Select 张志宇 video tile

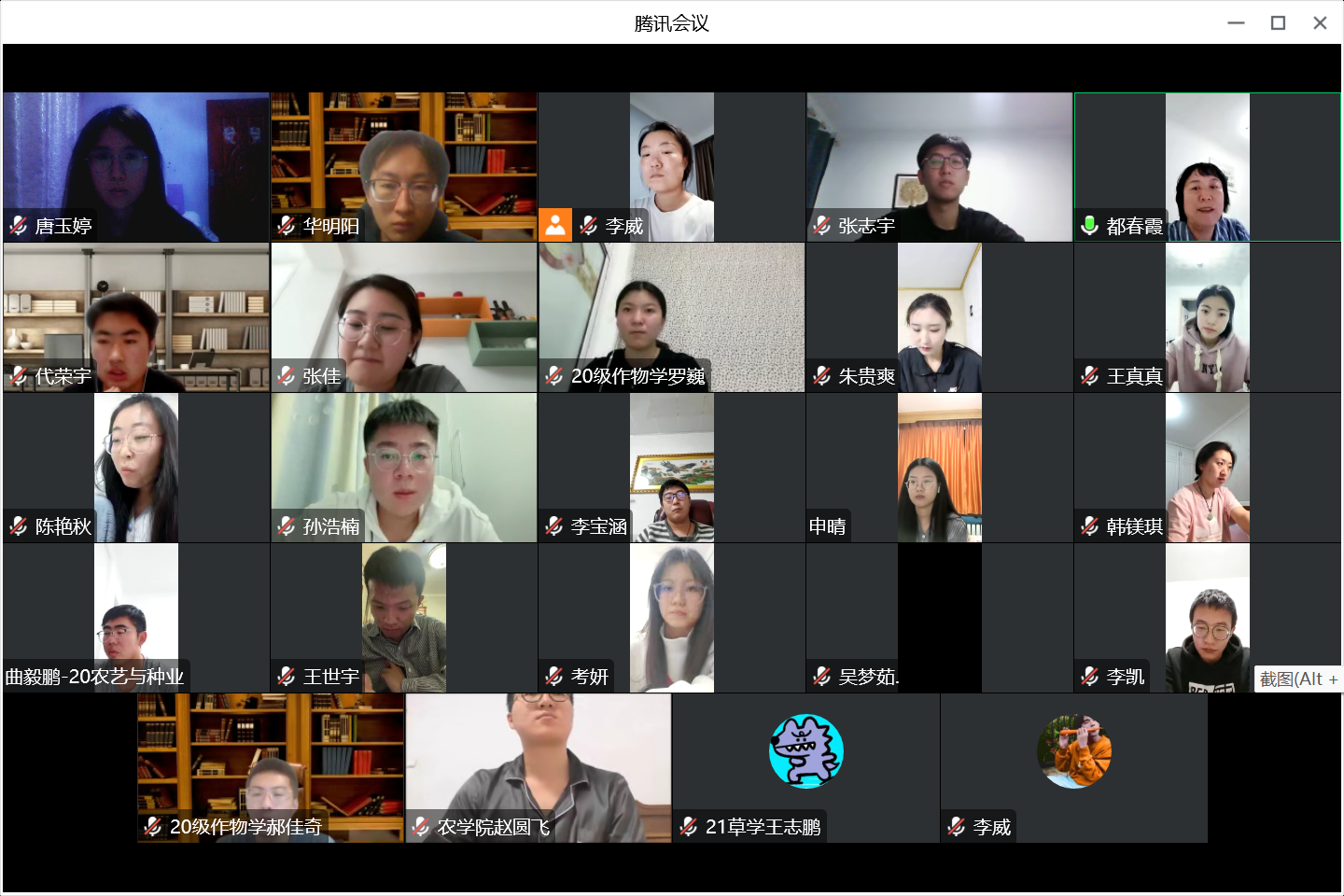[940, 167]
